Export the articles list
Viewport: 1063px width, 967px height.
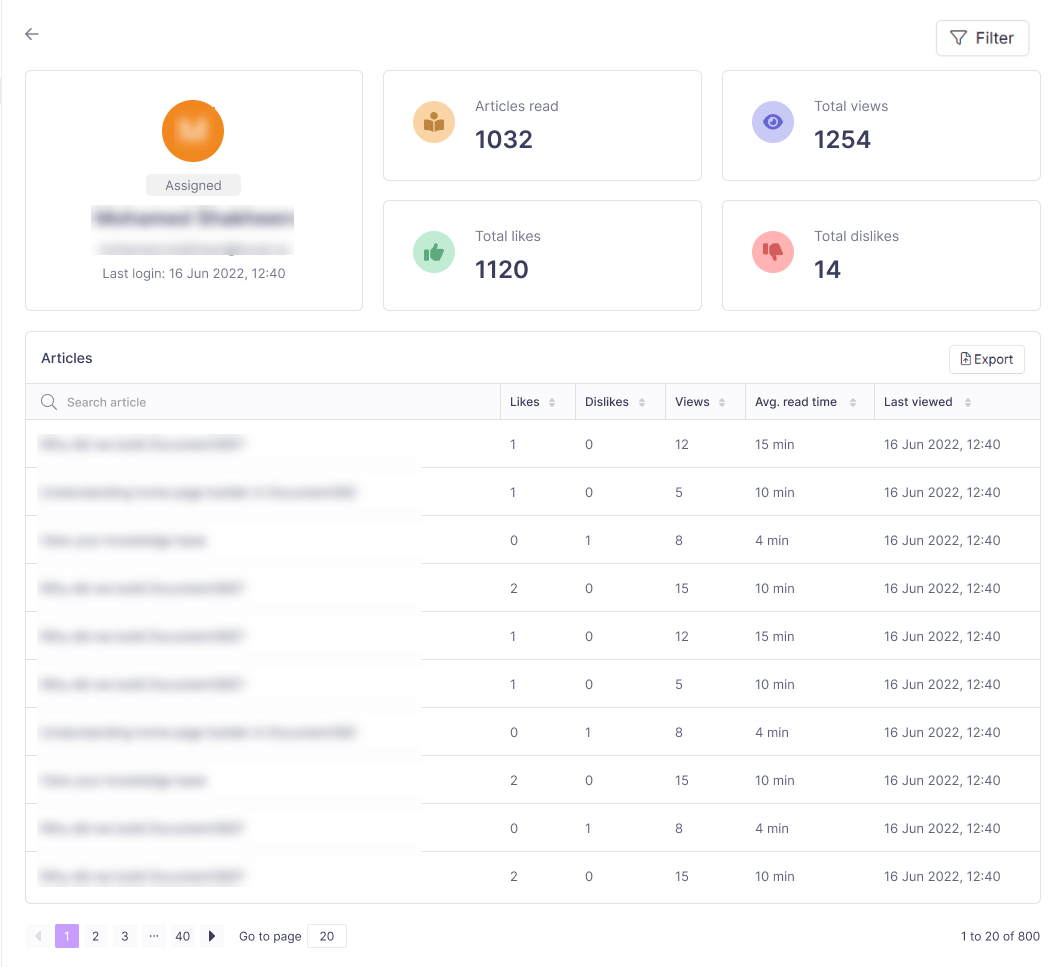[986, 359]
